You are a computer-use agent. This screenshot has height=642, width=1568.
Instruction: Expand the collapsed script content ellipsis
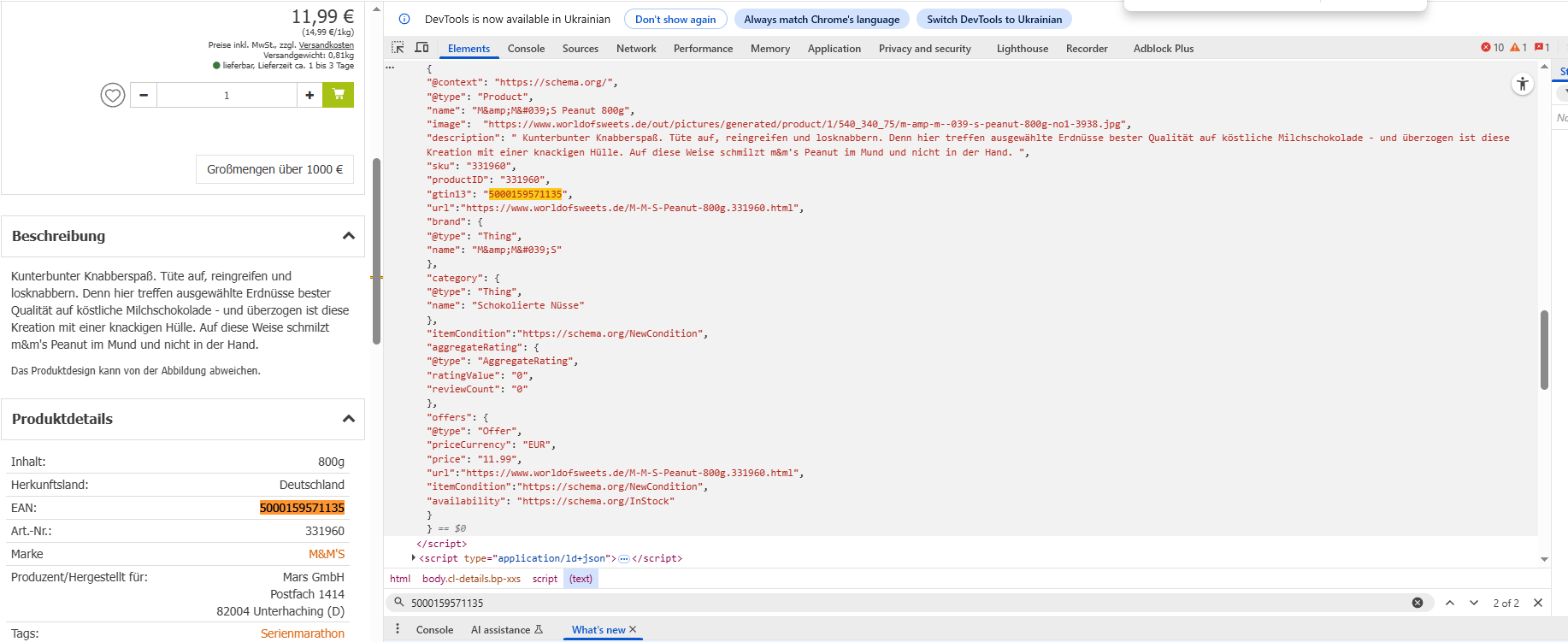(x=624, y=558)
